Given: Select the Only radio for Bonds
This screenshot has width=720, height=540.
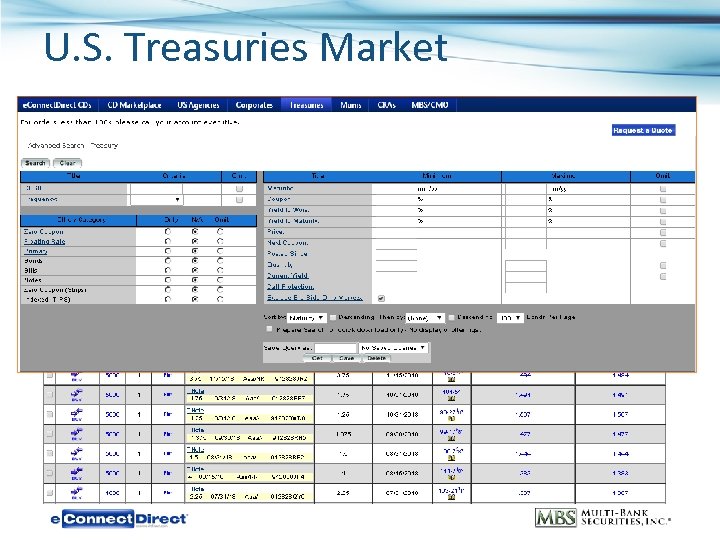Looking at the screenshot, I should pyautogui.click(x=168, y=261).
